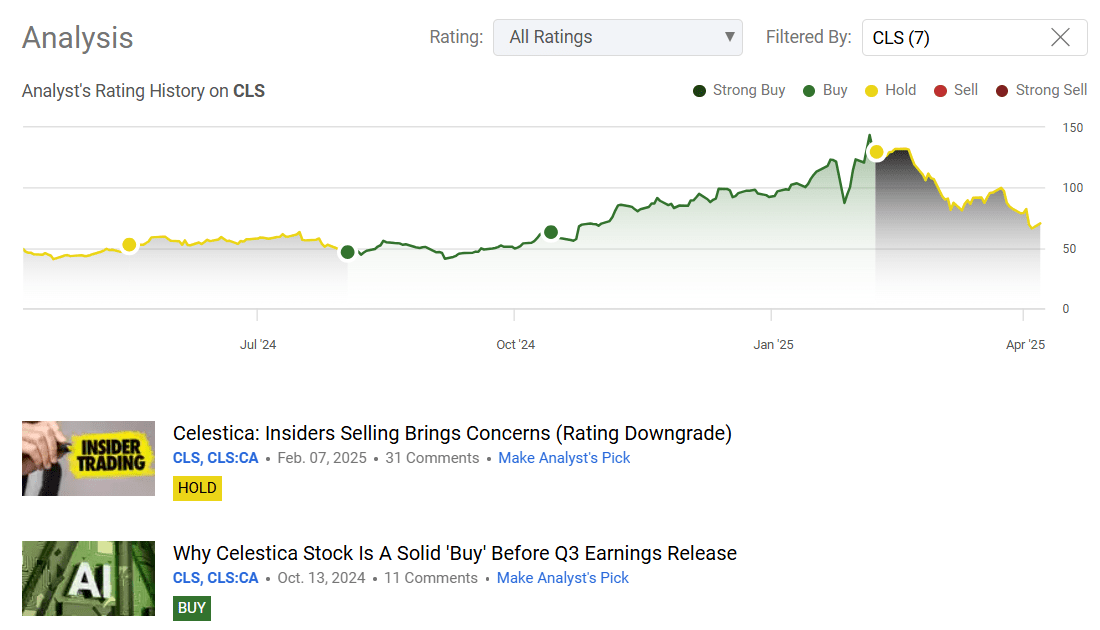Image resolution: width=1100 pixels, height=630 pixels.
Task: Click the HOLD rating badge
Action: [x=197, y=488]
